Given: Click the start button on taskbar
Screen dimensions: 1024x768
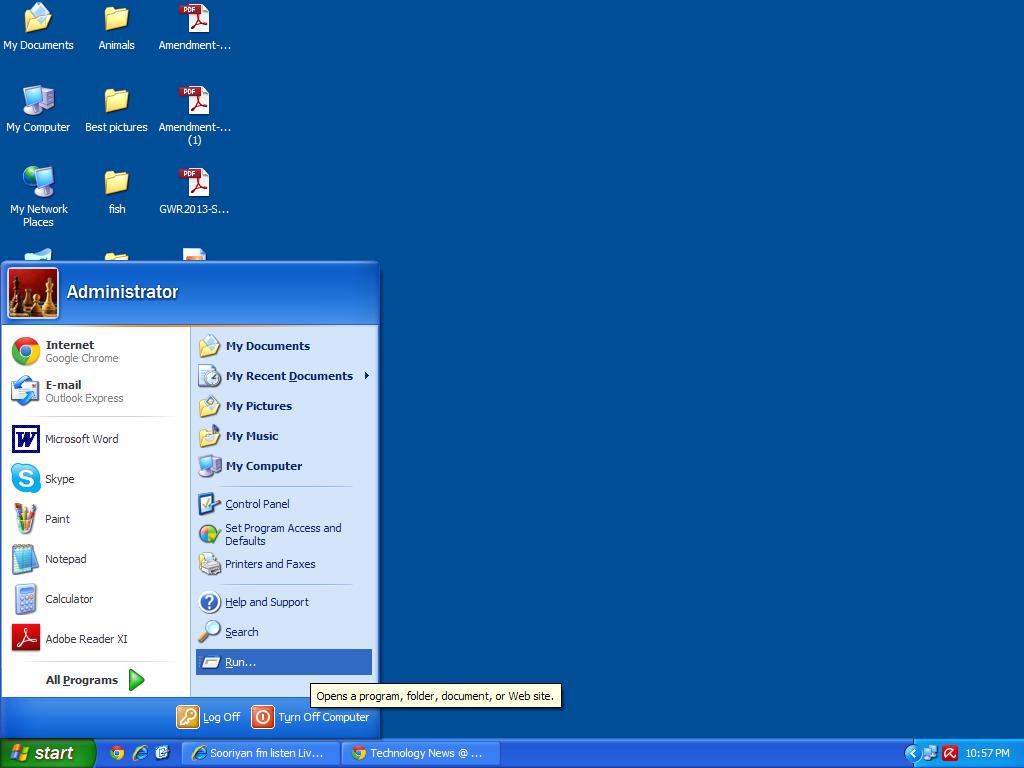Looking at the screenshot, I should point(47,753).
